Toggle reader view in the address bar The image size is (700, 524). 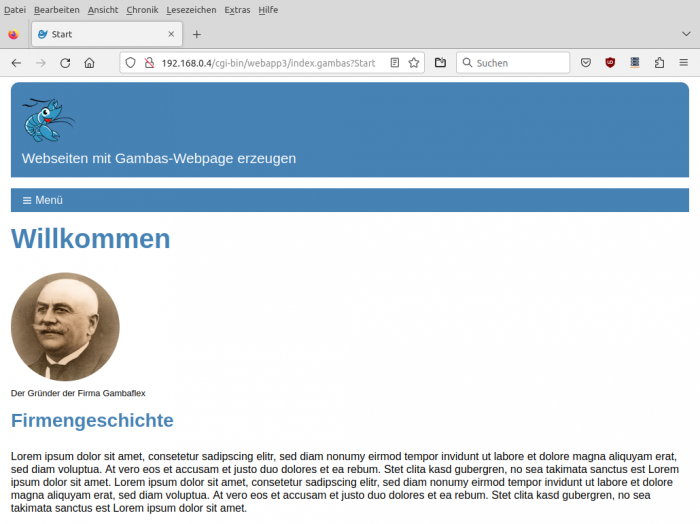point(395,62)
